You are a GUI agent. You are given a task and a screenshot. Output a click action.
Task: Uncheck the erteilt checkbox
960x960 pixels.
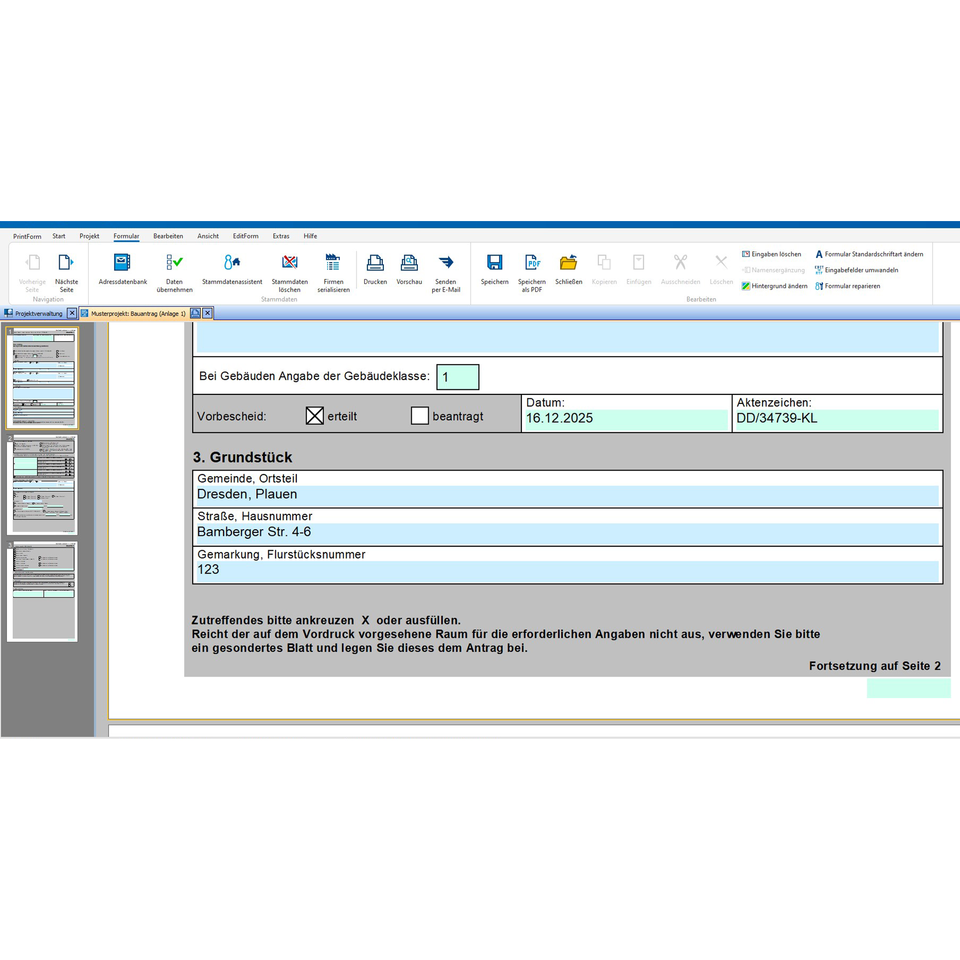click(x=315, y=416)
